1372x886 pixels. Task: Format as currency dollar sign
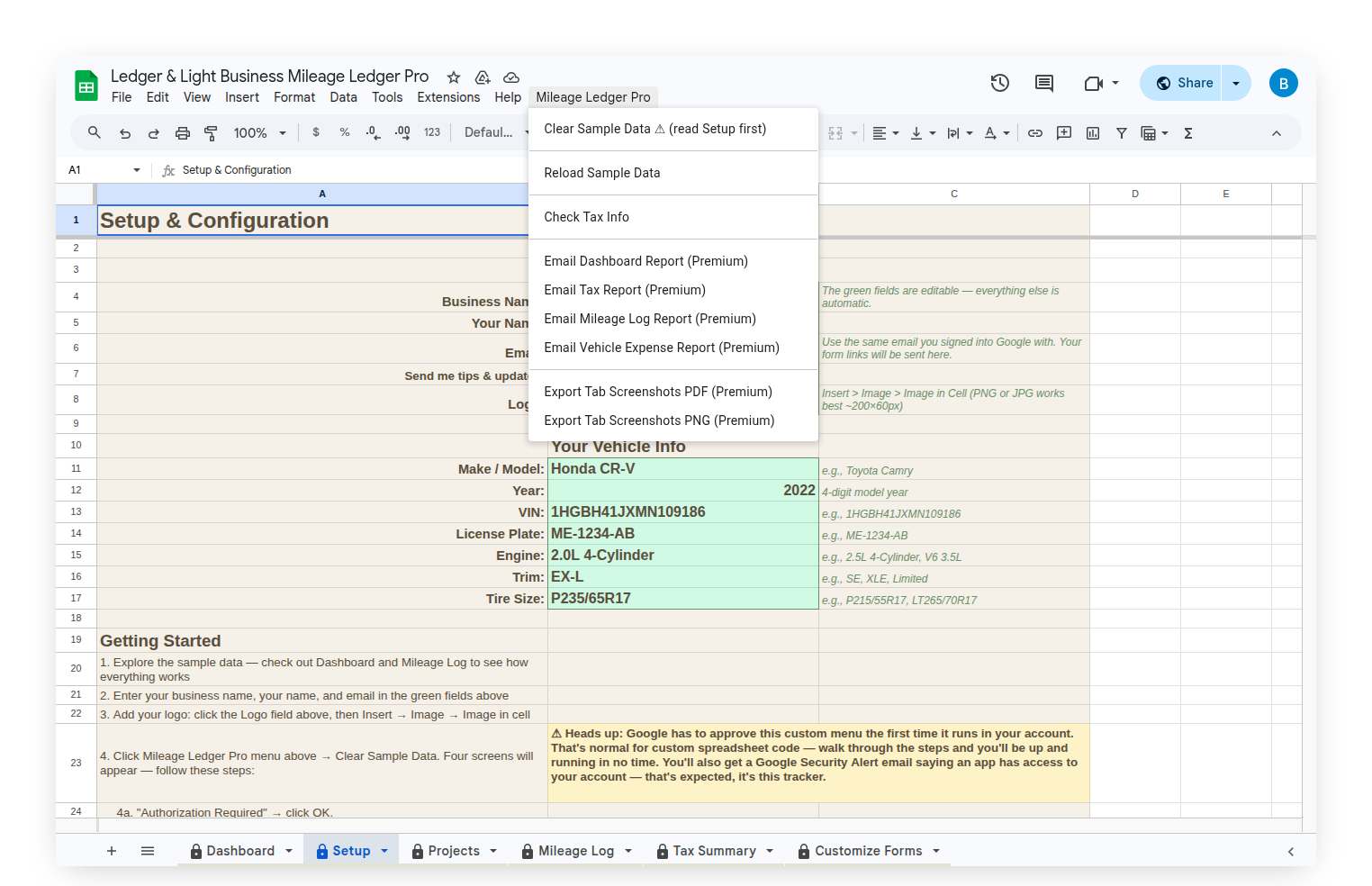(316, 132)
